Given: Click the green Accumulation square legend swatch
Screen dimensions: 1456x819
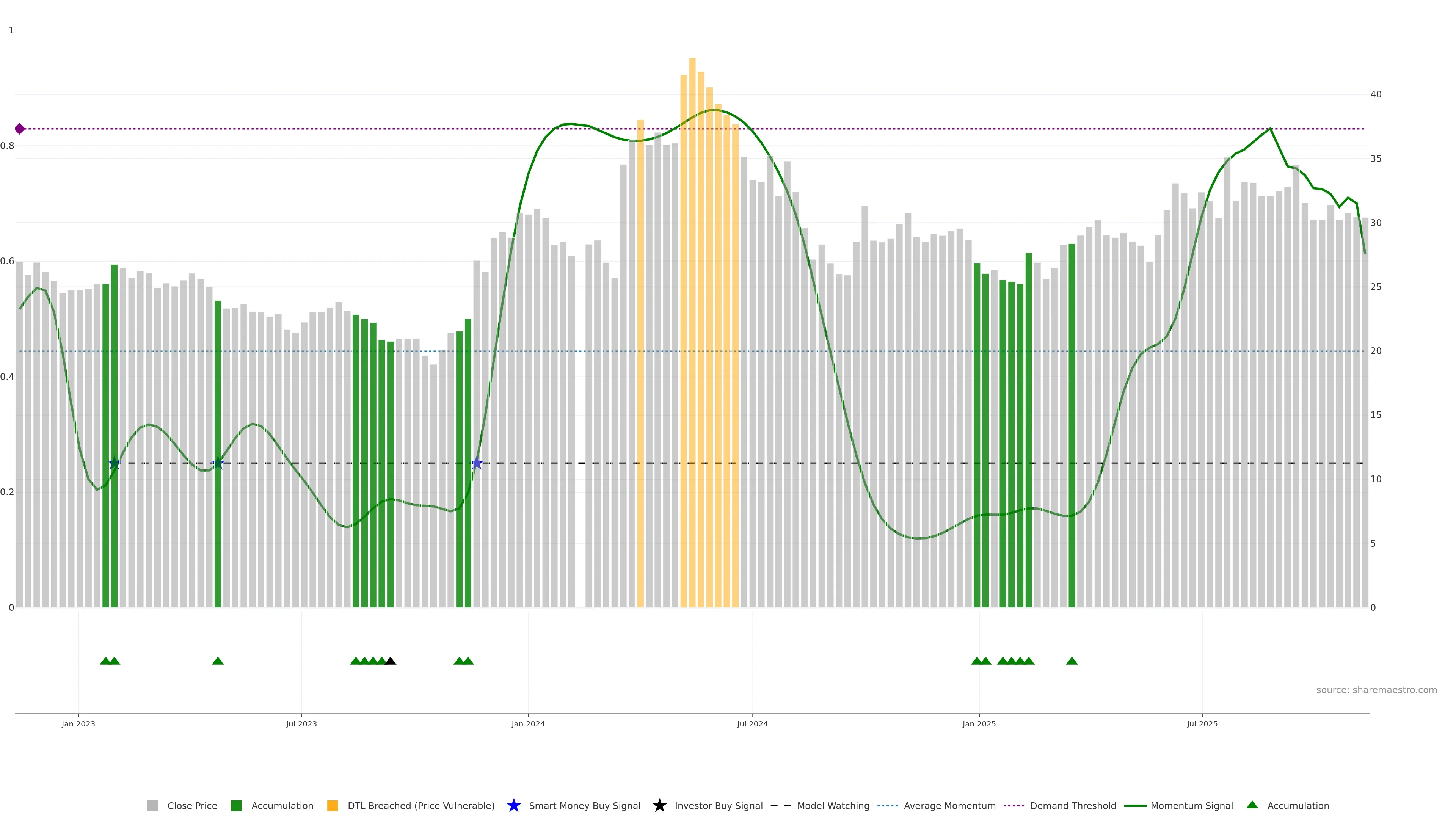Looking at the screenshot, I should click(236, 805).
